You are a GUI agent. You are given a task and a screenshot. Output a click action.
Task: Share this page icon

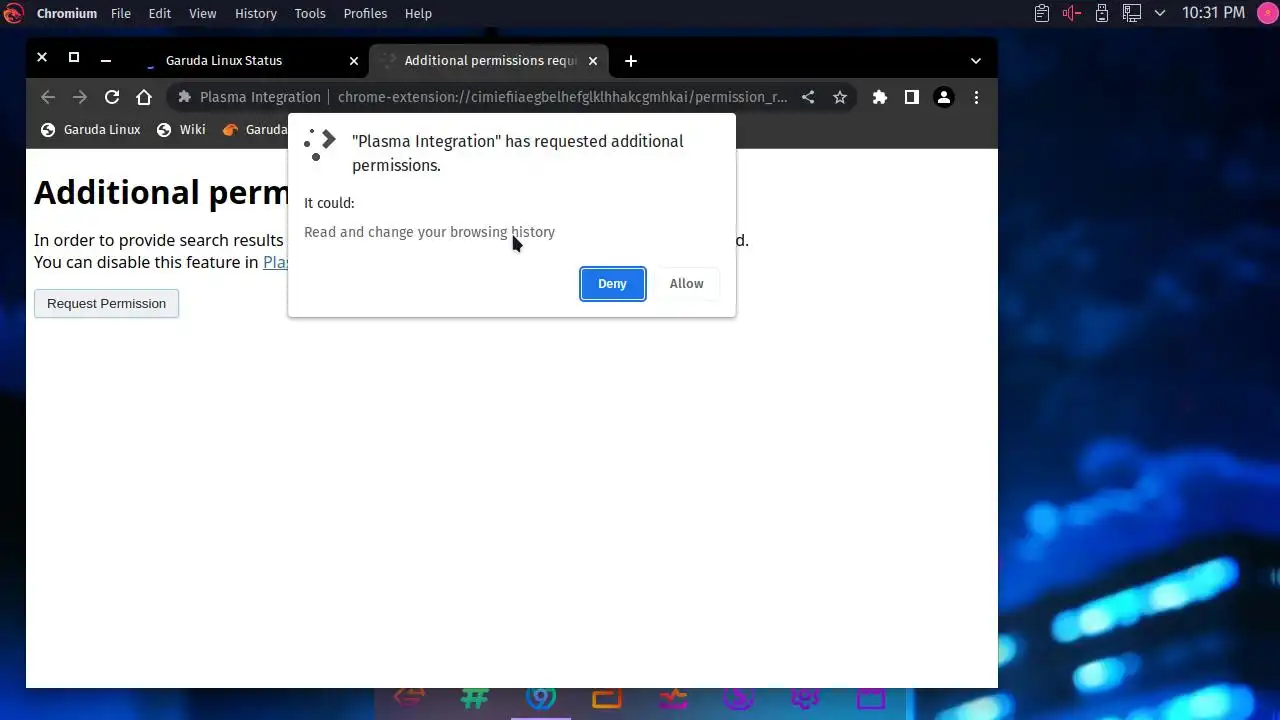click(x=808, y=97)
